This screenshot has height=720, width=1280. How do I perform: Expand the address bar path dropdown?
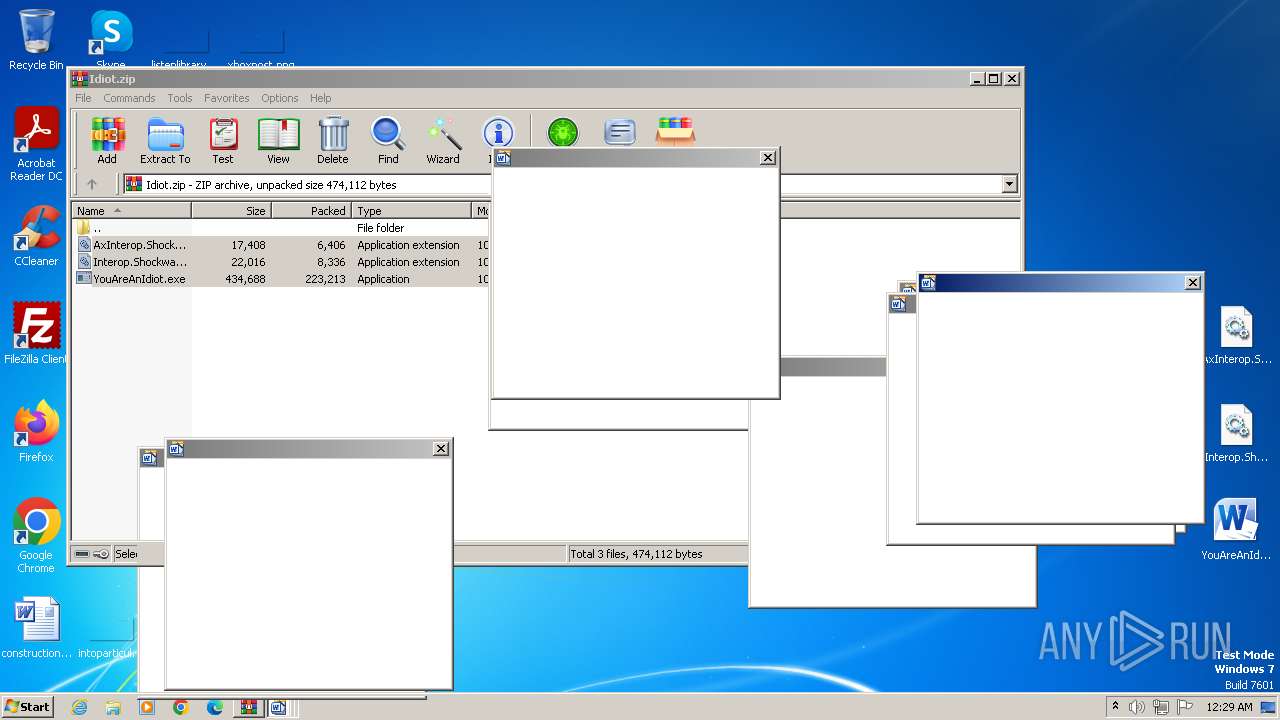1009,184
